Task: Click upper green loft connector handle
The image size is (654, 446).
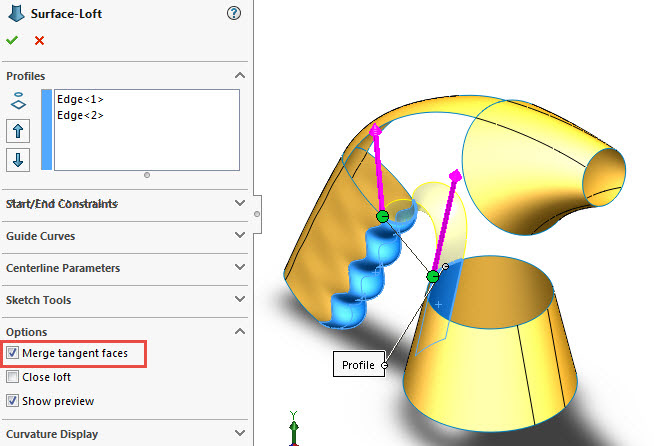Action: (x=382, y=216)
